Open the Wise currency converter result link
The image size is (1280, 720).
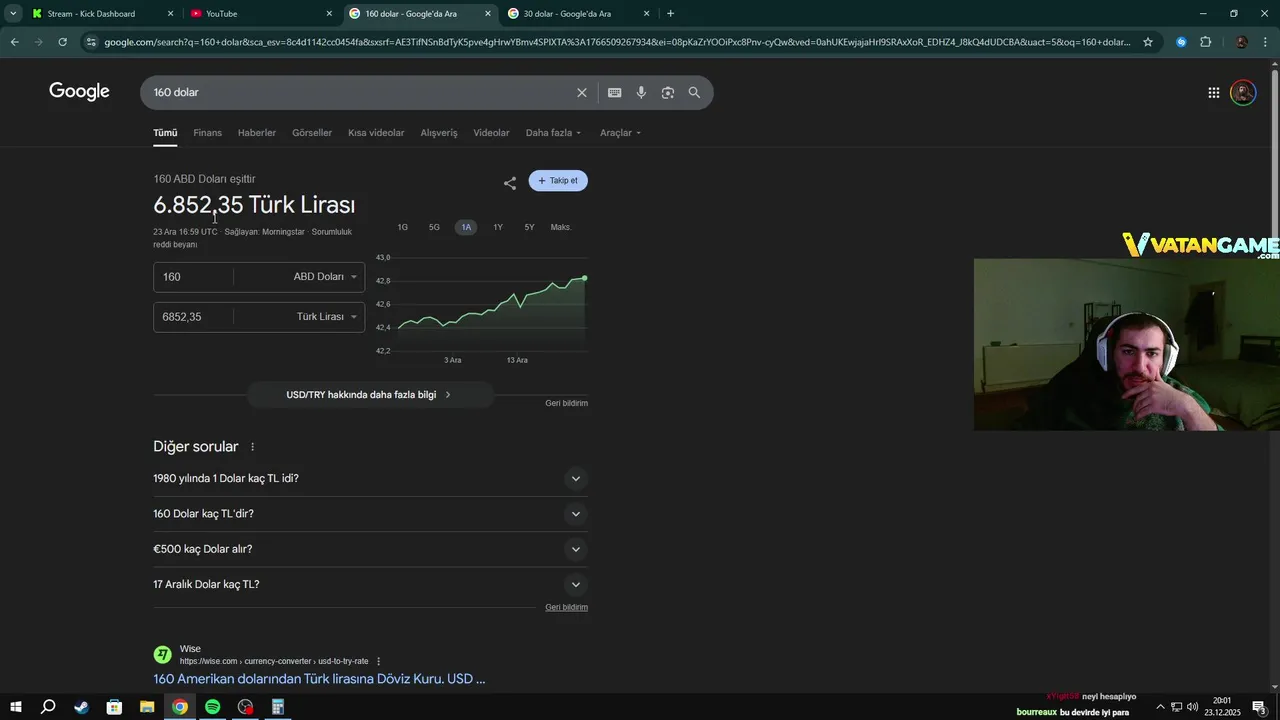pos(319,679)
